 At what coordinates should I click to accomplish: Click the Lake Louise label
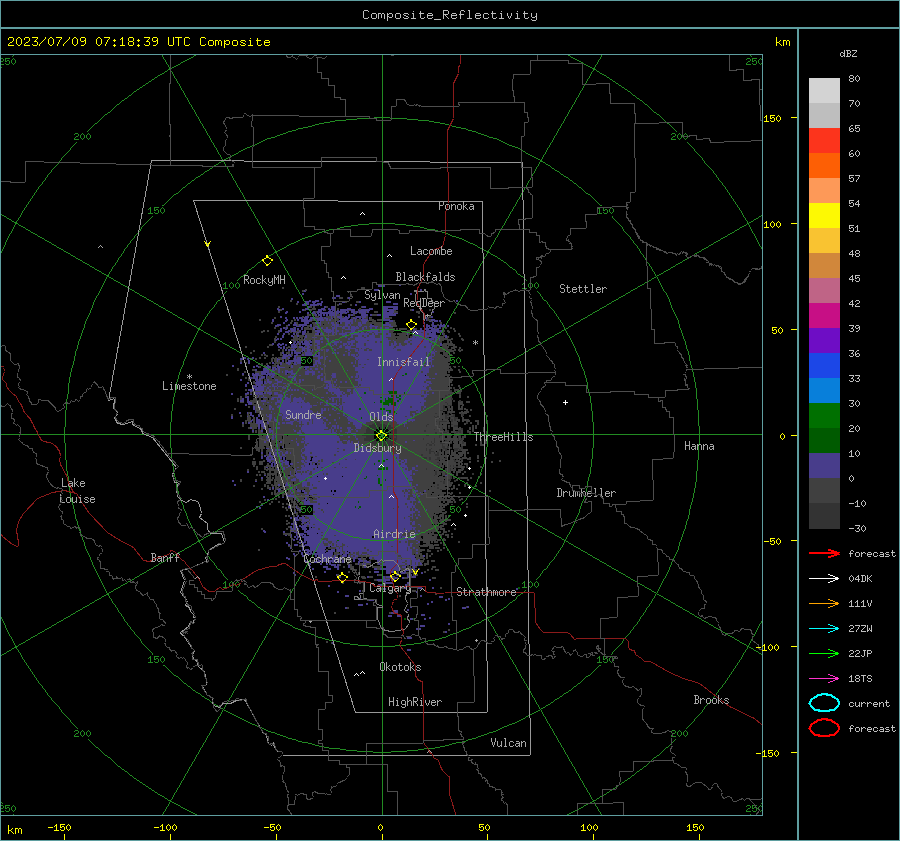click(x=77, y=491)
